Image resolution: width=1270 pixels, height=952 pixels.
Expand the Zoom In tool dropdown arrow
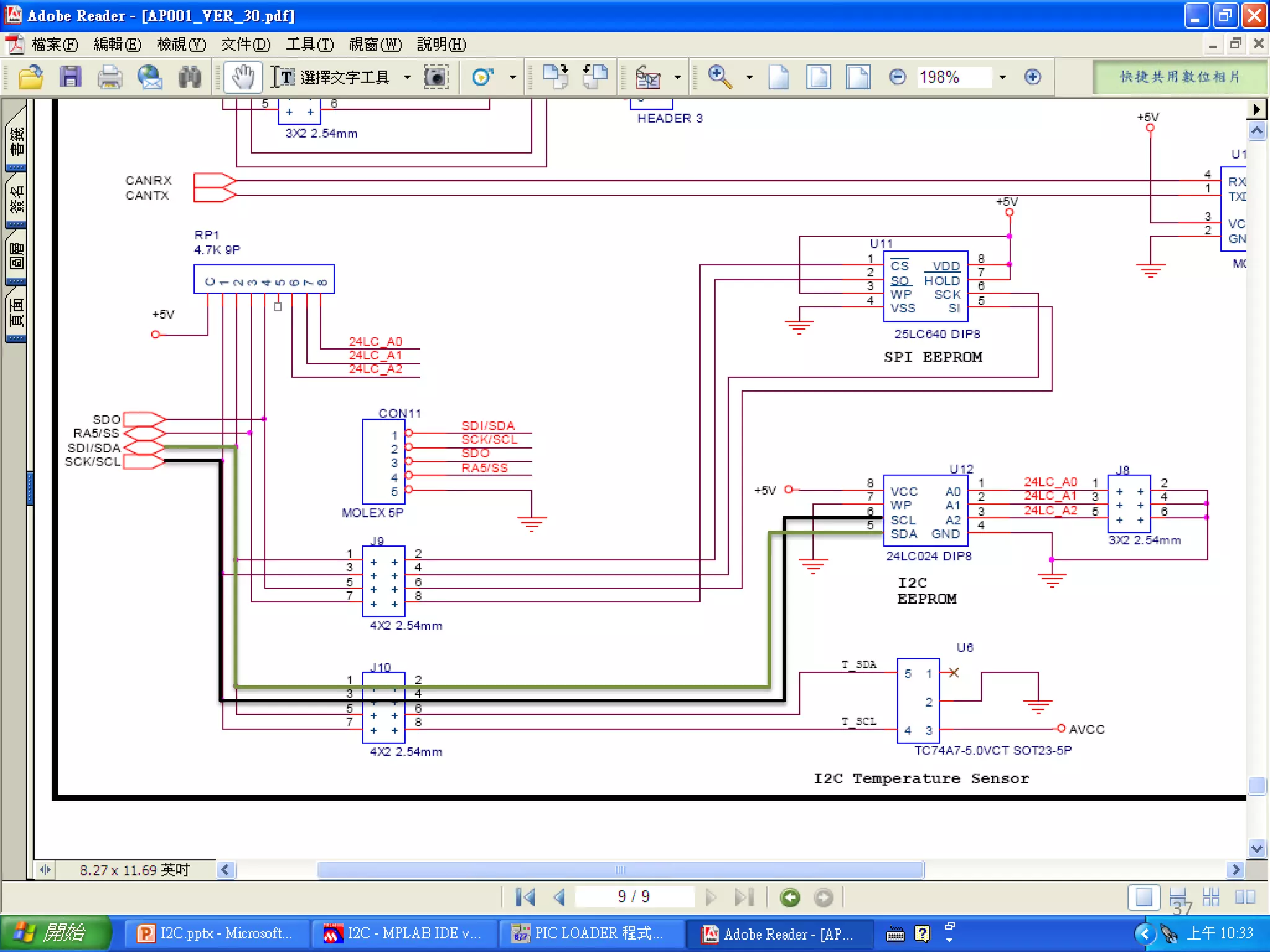coord(749,77)
